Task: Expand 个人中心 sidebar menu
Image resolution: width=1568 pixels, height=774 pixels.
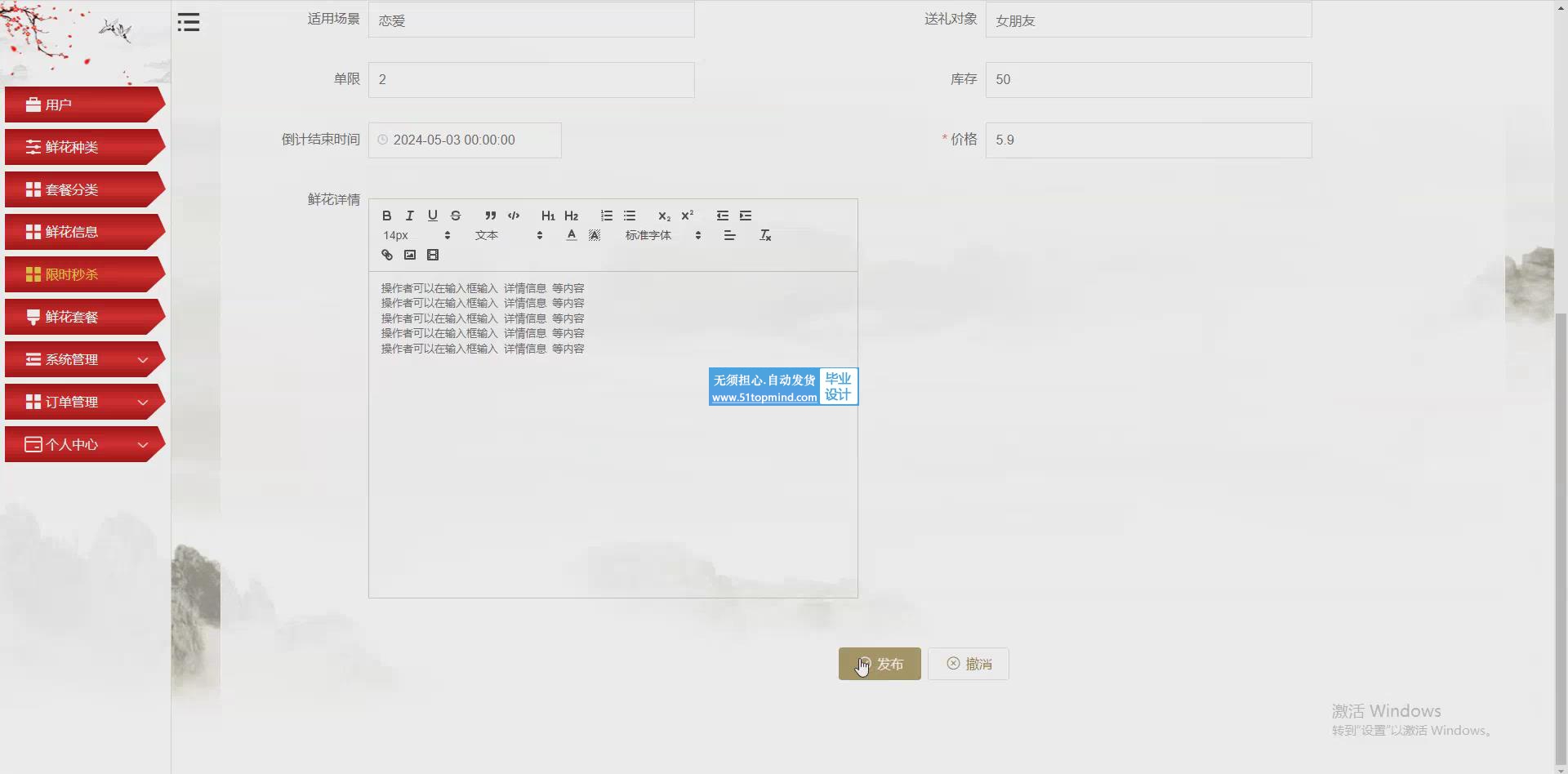Action: [x=85, y=444]
